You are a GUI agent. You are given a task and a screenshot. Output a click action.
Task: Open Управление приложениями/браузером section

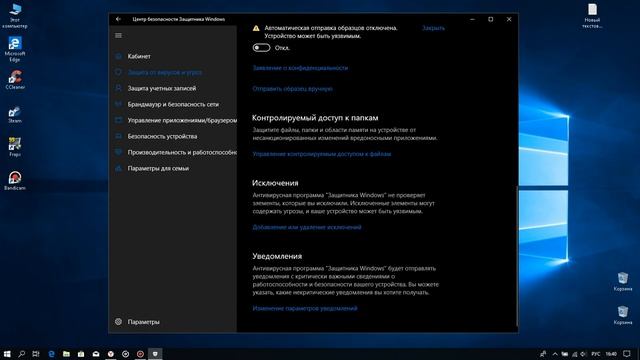(x=182, y=120)
